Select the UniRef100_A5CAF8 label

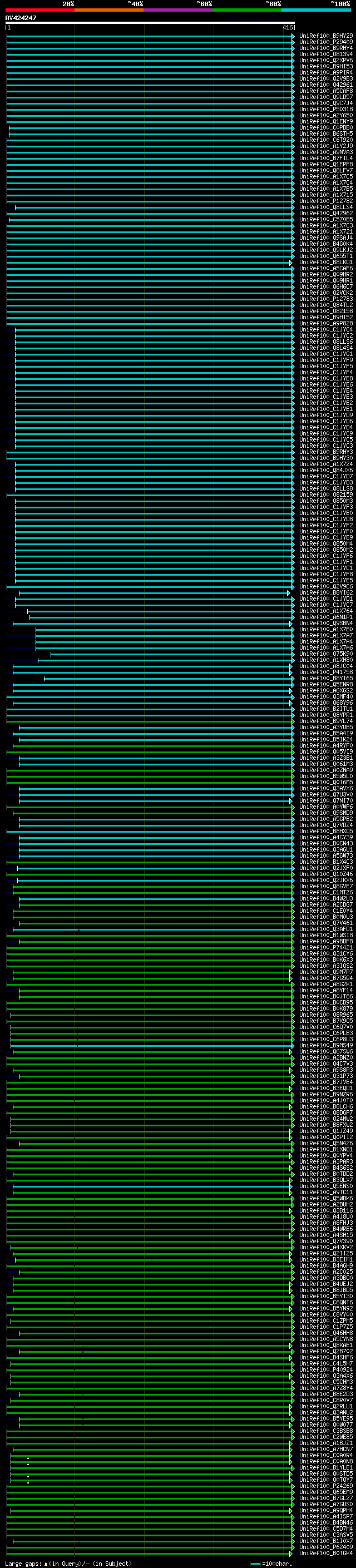tap(326, 91)
